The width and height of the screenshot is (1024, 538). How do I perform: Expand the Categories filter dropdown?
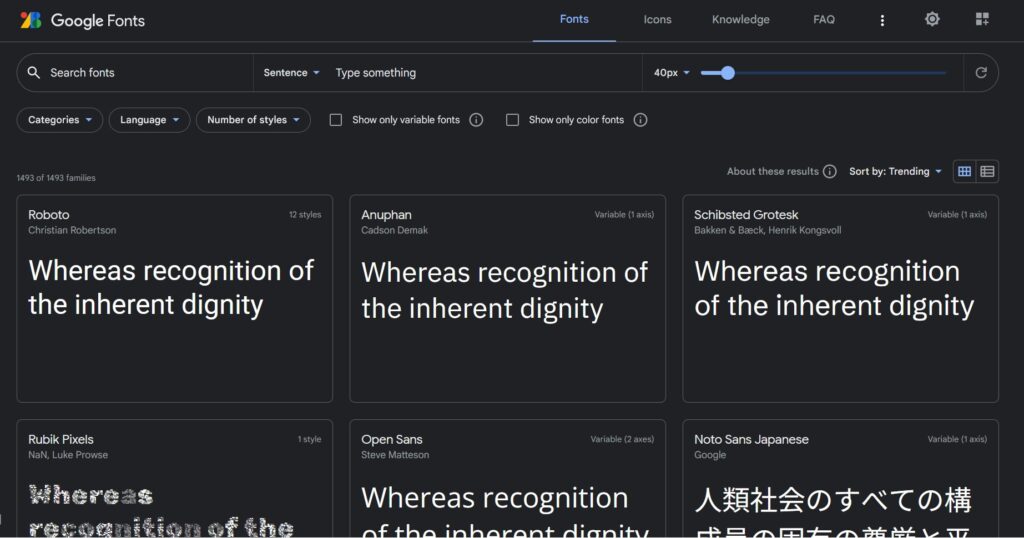pyautogui.click(x=59, y=120)
